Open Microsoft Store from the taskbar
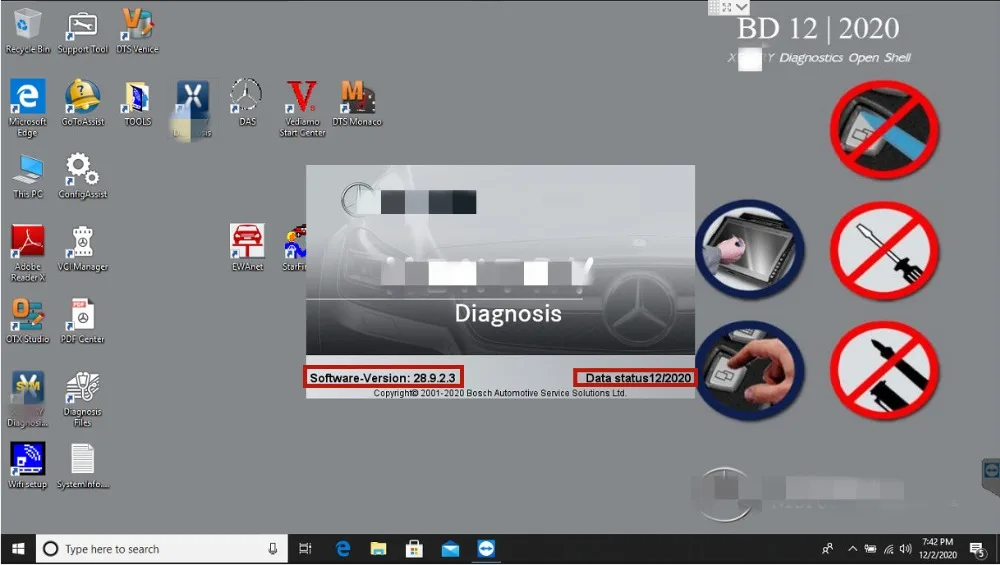 [414, 549]
